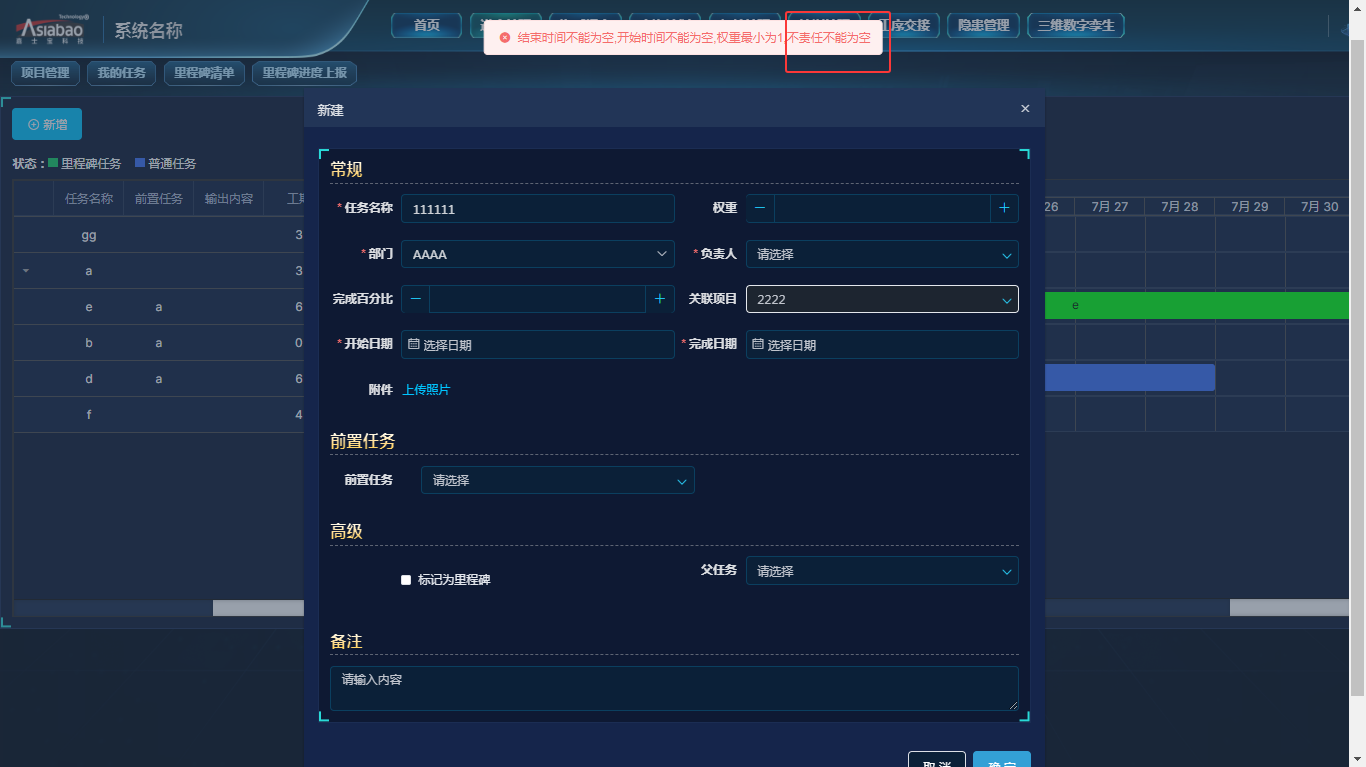Click the blue 普通任务 legend swatch

click(x=140, y=162)
